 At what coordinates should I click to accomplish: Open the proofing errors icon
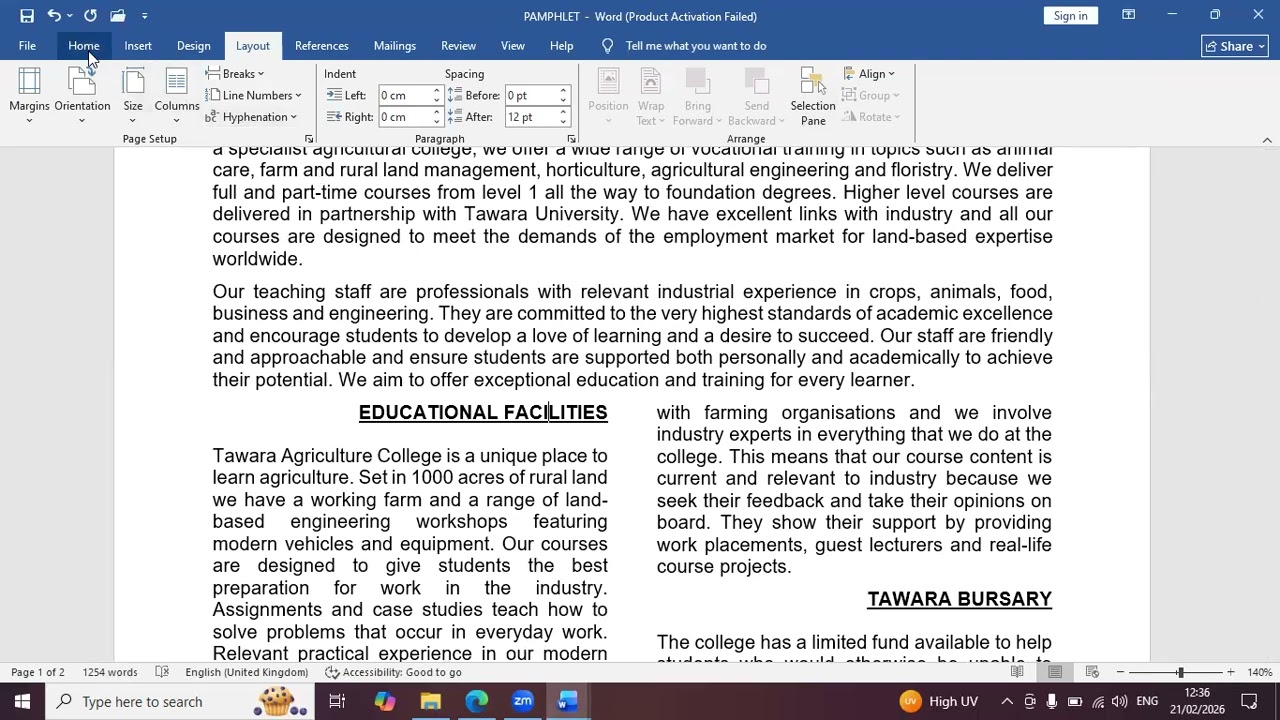click(x=162, y=673)
